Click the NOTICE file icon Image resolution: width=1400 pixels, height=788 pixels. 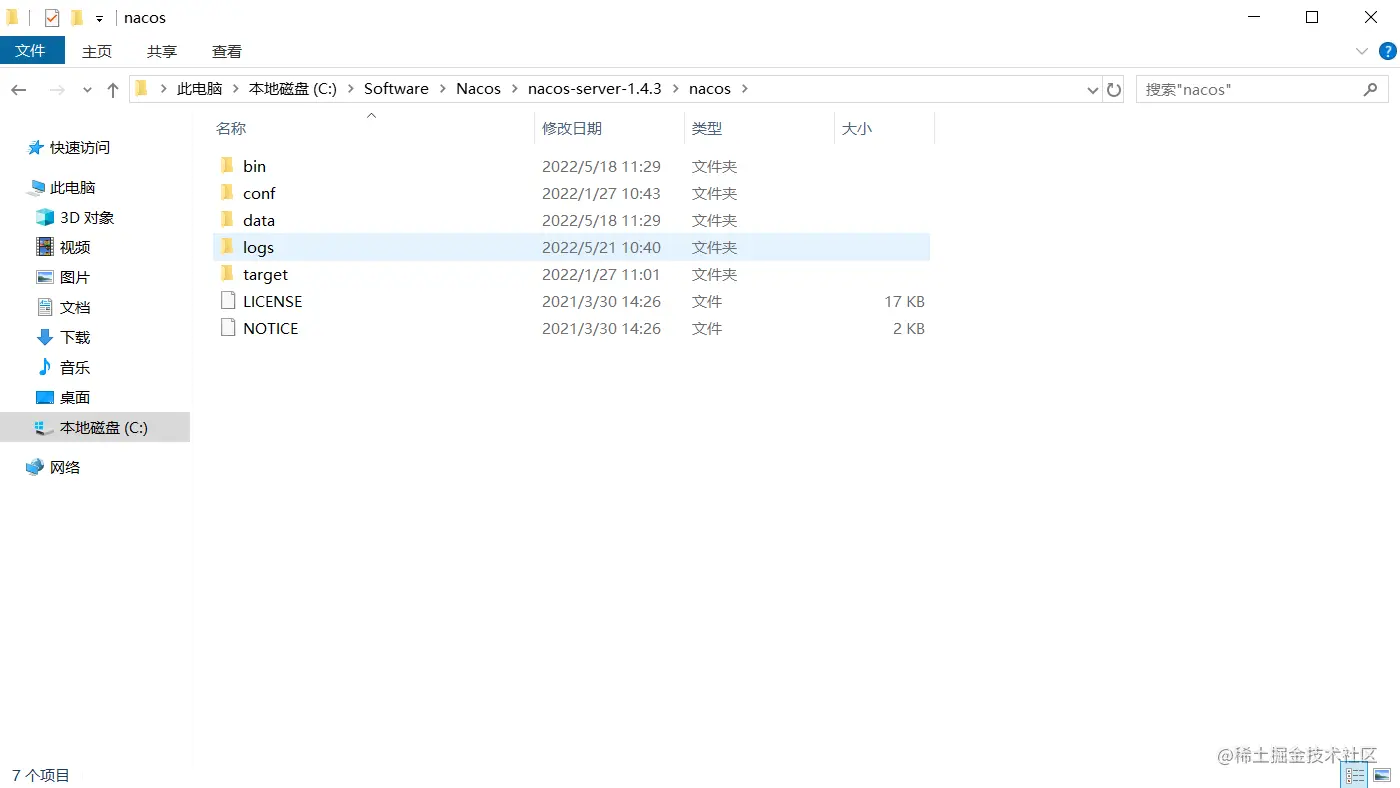tap(227, 328)
